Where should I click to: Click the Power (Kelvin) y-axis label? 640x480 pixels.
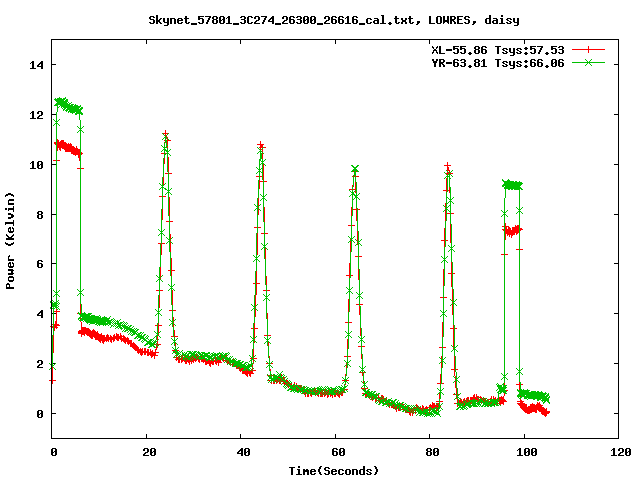coord(10,241)
